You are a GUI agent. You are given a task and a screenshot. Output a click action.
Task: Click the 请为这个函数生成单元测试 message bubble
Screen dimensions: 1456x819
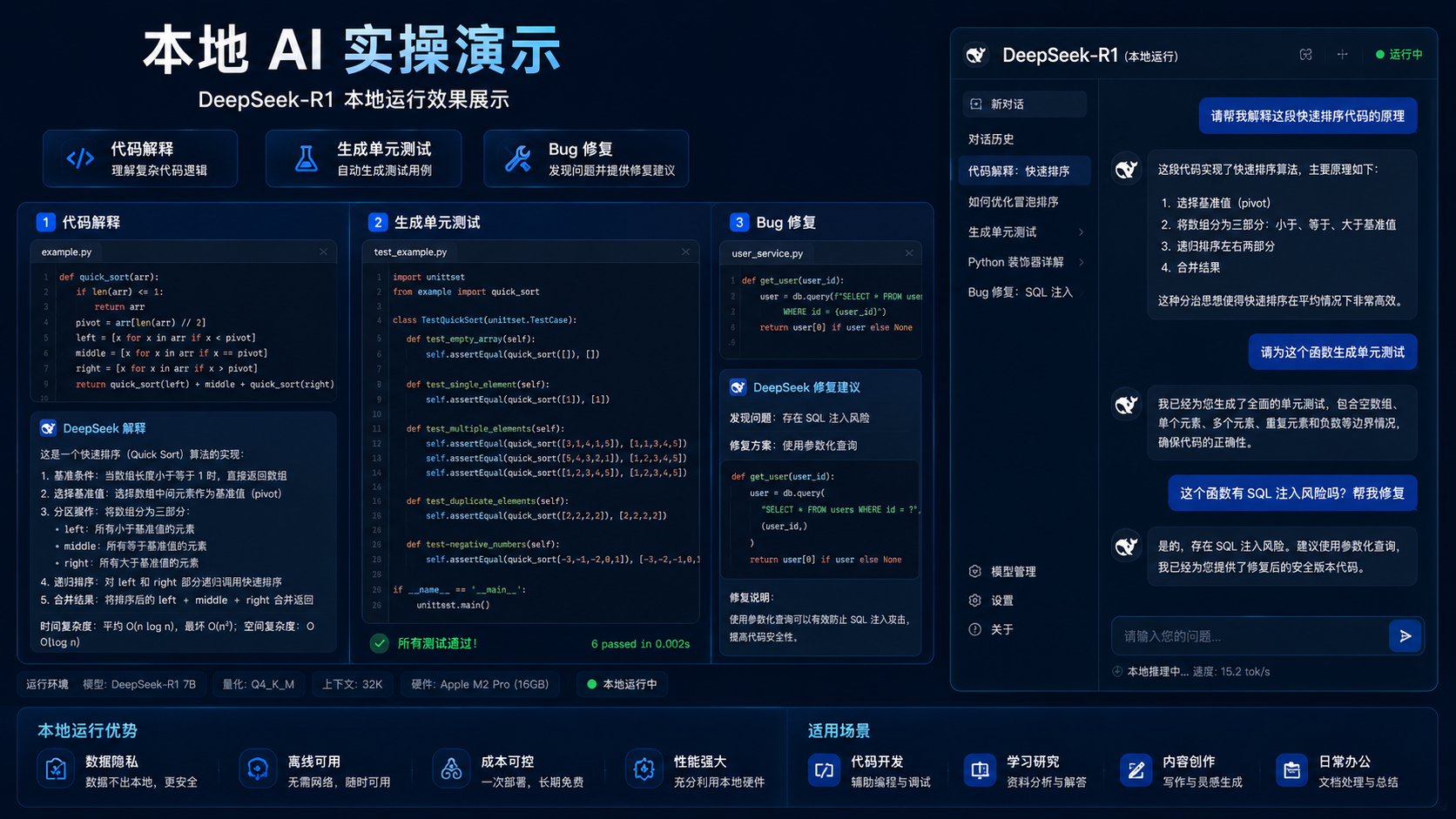pos(1332,352)
